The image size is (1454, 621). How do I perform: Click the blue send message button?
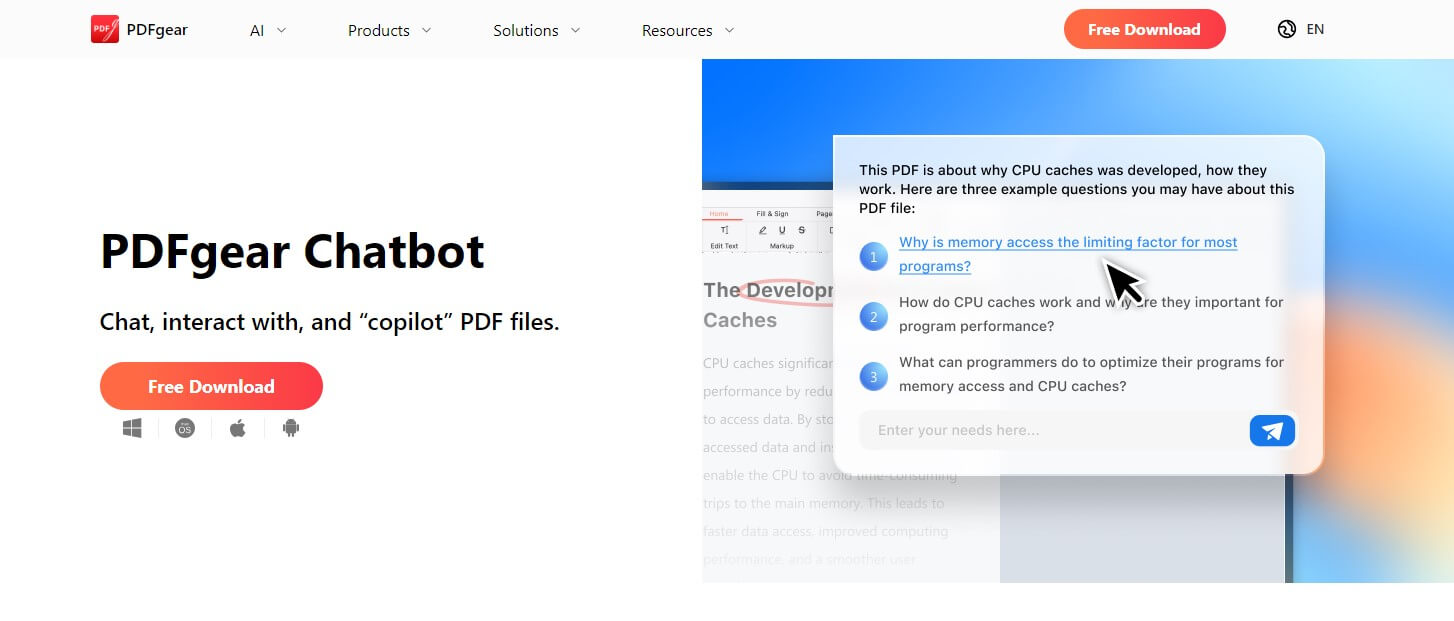tap(1272, 430)
